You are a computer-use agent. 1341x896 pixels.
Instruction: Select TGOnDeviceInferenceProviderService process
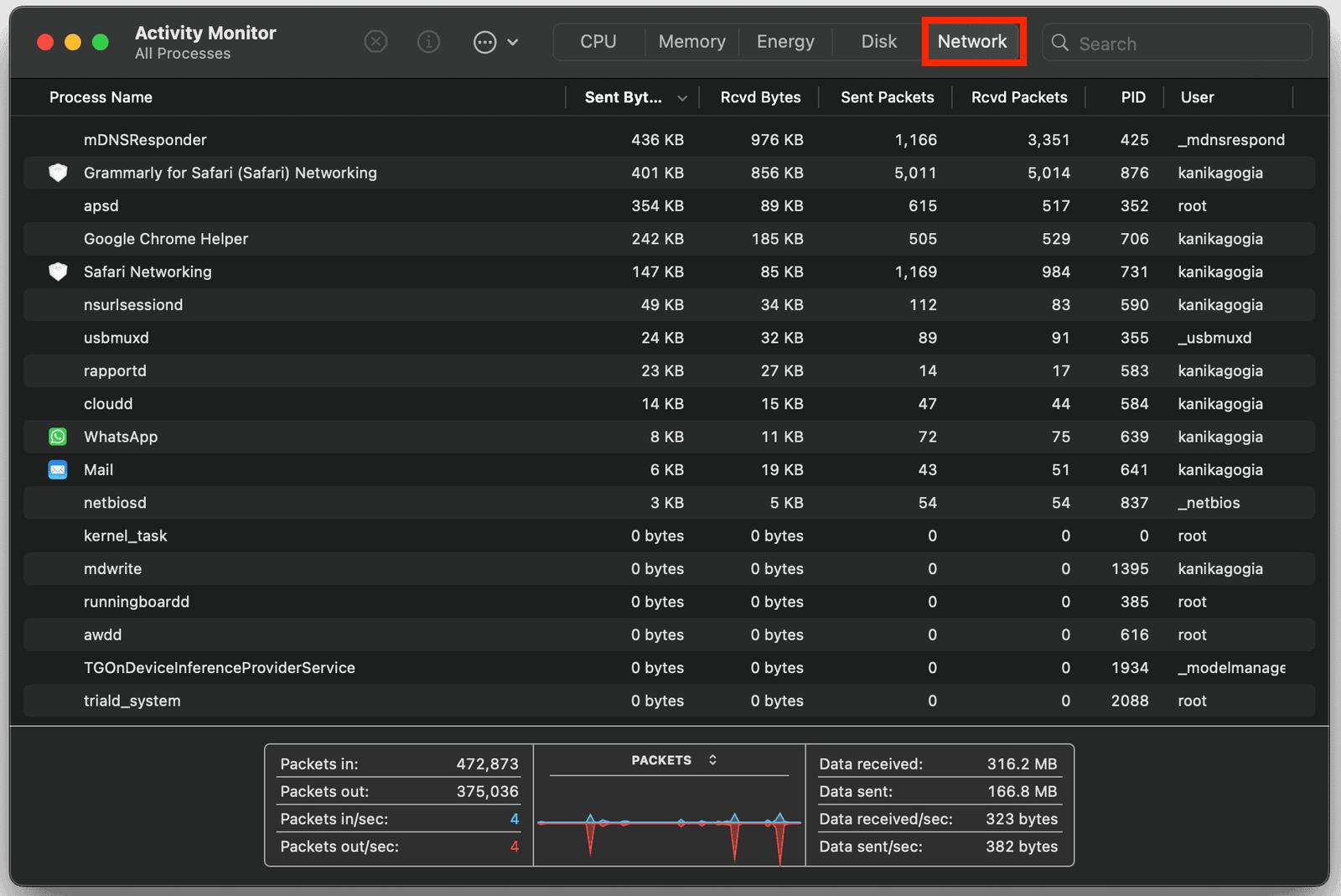[220, 668]
